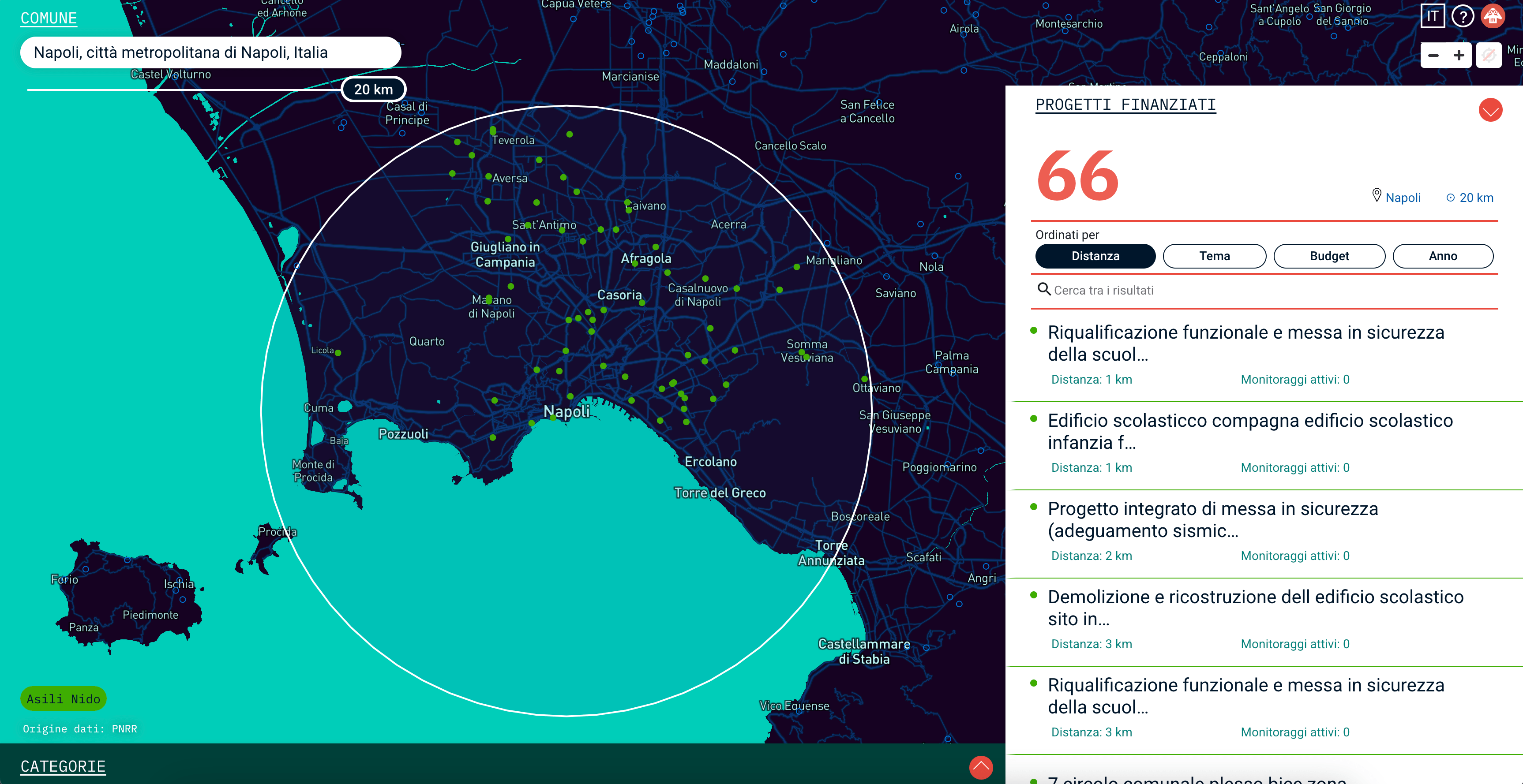Screen dimensions: 1523x784
Task: Click the Napoli city label on map
Action: [566, 411]
